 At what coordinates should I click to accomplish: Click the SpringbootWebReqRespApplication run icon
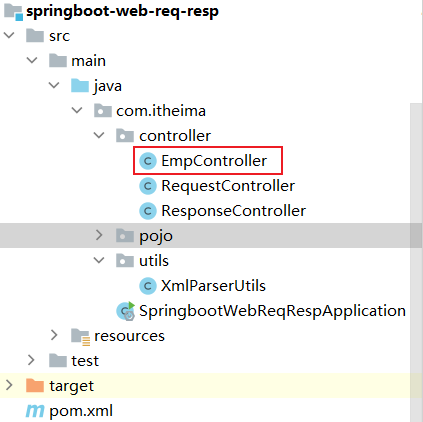tap(126, 311)
